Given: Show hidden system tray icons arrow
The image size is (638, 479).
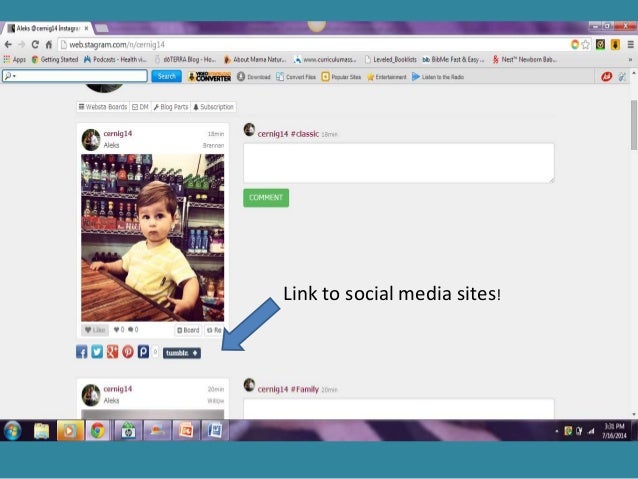Looking at the screenshot, I should [x=557, y=431].
